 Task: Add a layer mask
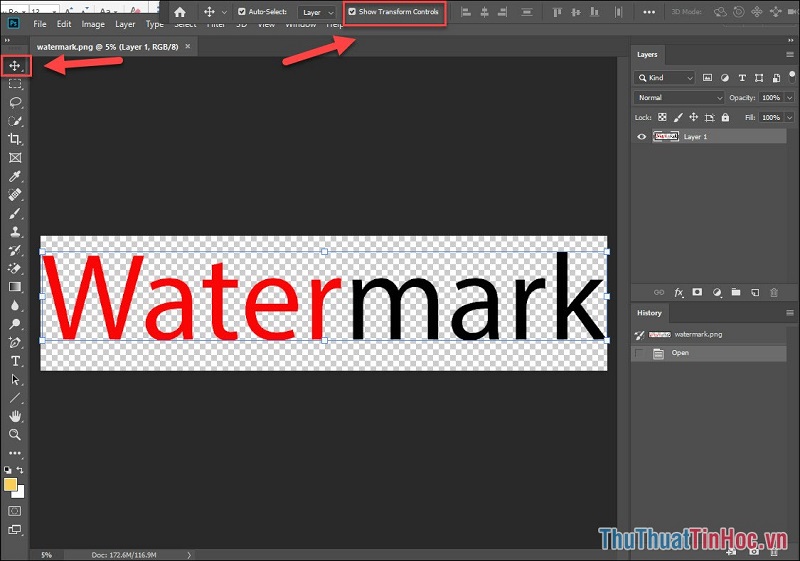click(697, 292)
